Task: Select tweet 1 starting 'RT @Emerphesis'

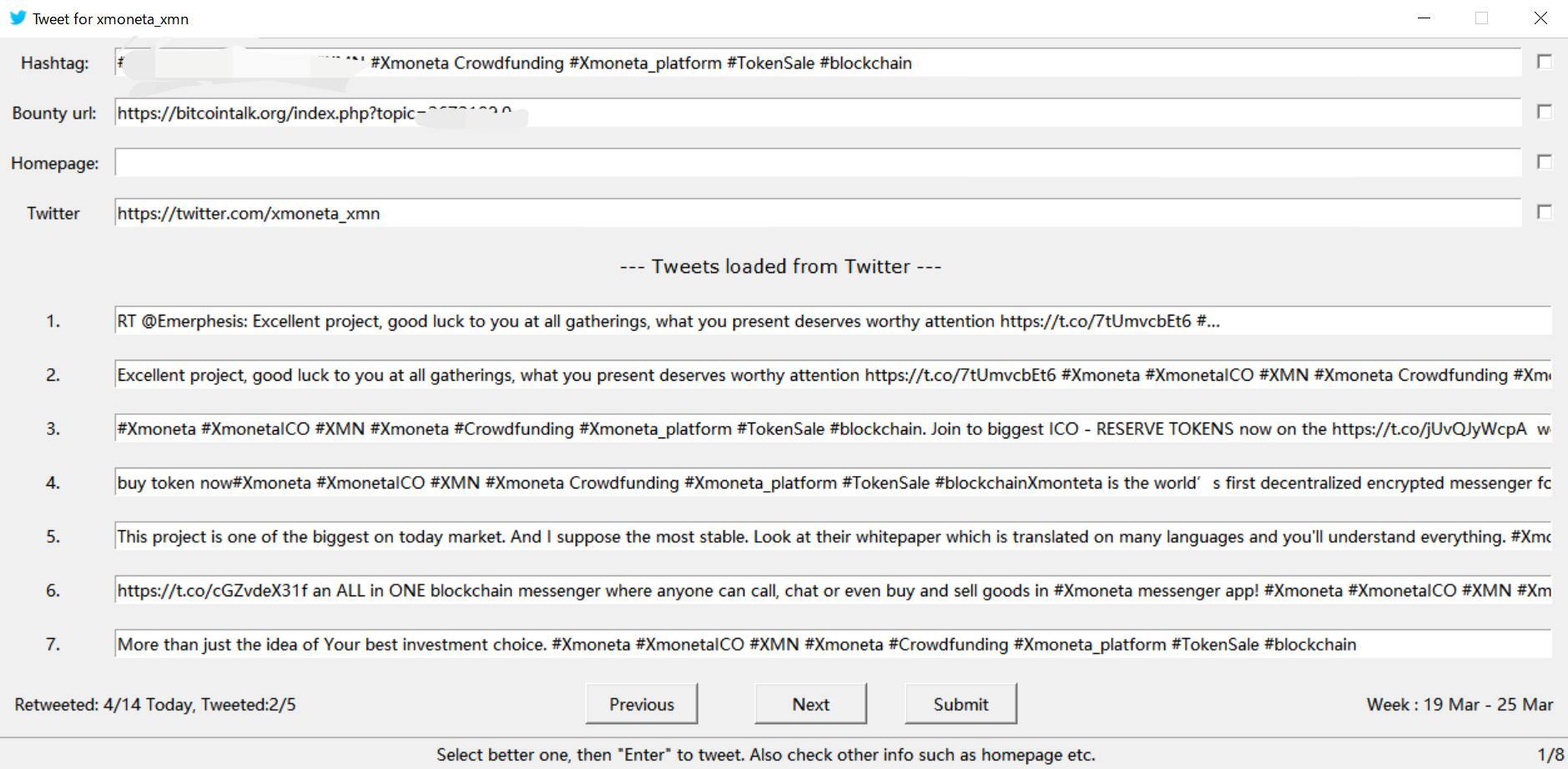Action: pos(833,321)
